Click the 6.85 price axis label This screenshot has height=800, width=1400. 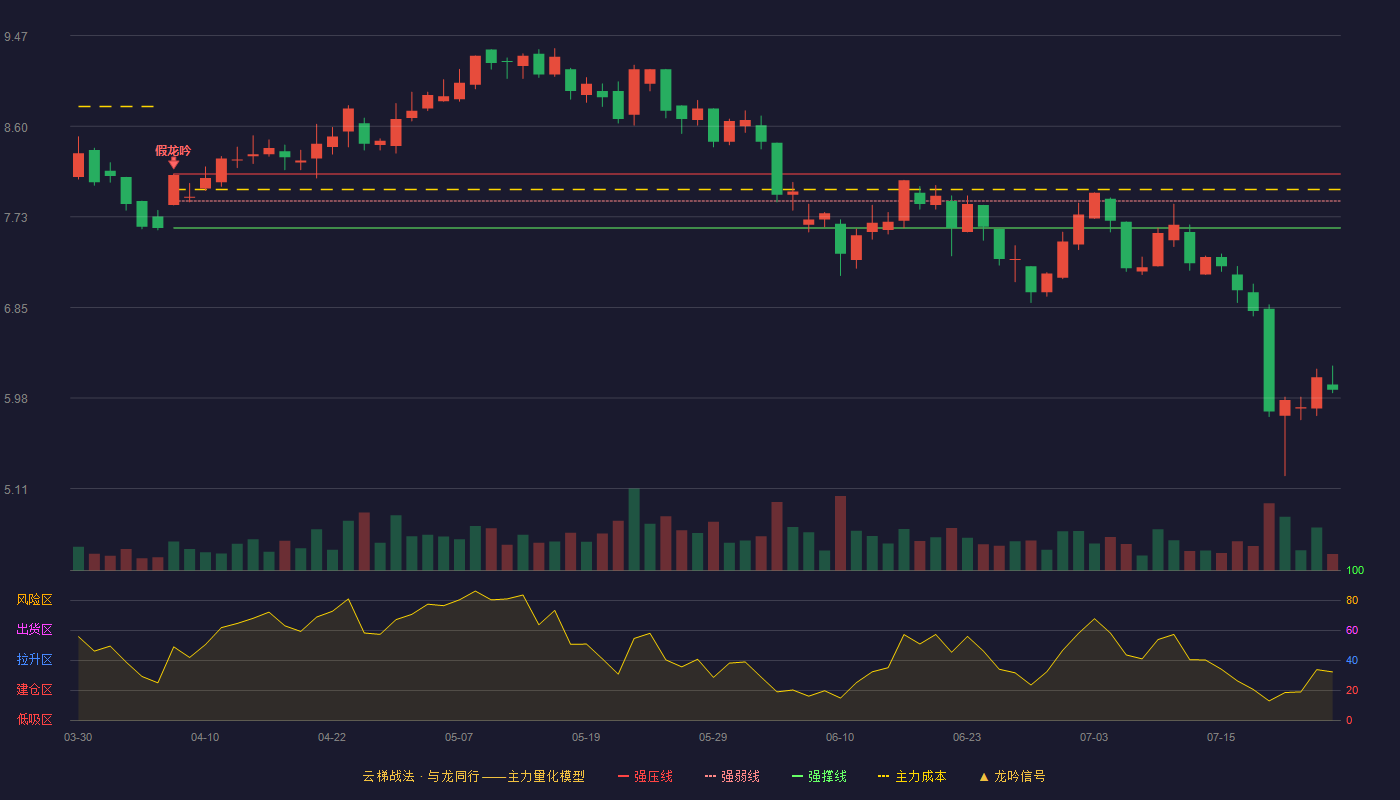point(16,309)
